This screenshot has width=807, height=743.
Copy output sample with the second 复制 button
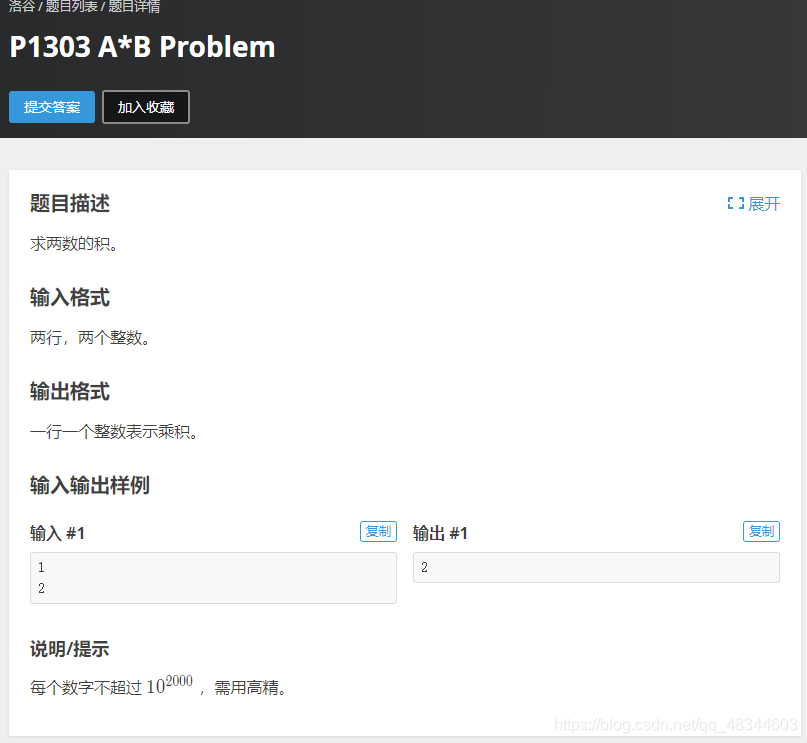(761, 531)
